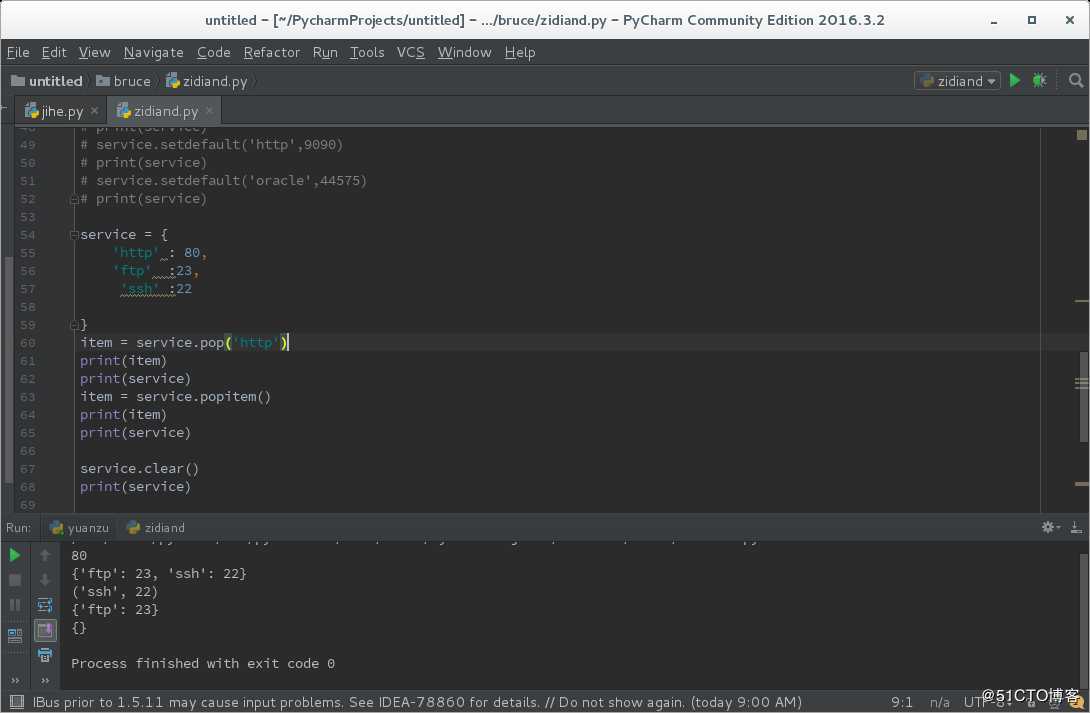This screenshot has height=713, width=1090.
Task: Click the inspection status indicator above the editor scrollbar
Action: pos(1082,135)
